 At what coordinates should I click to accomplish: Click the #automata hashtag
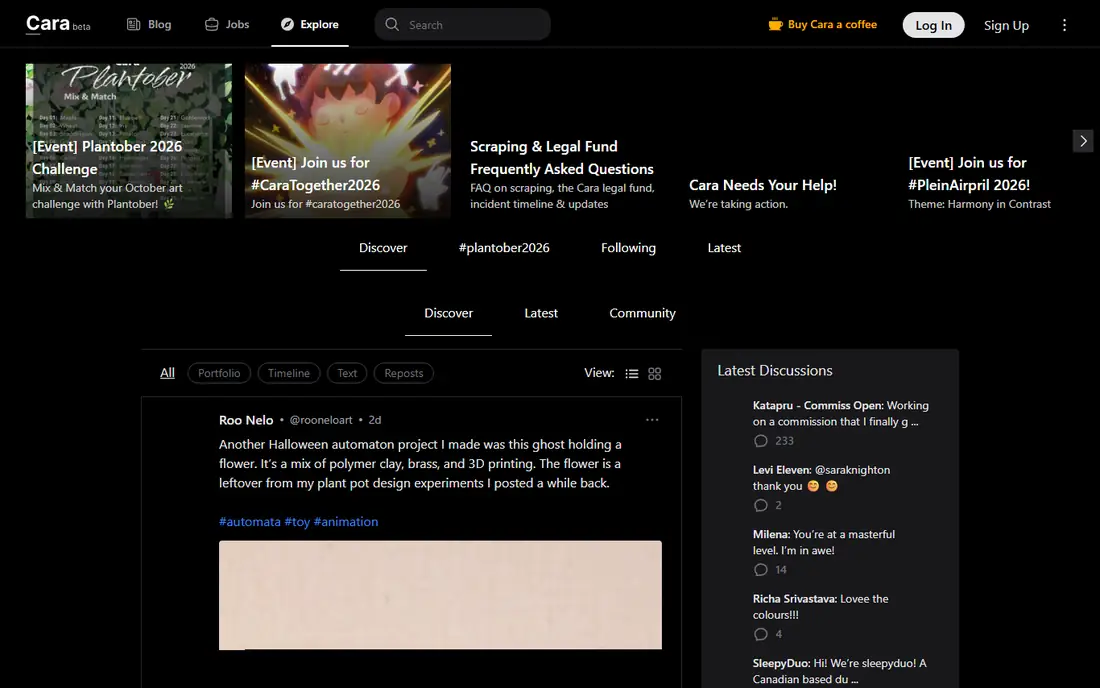[250, 522]
